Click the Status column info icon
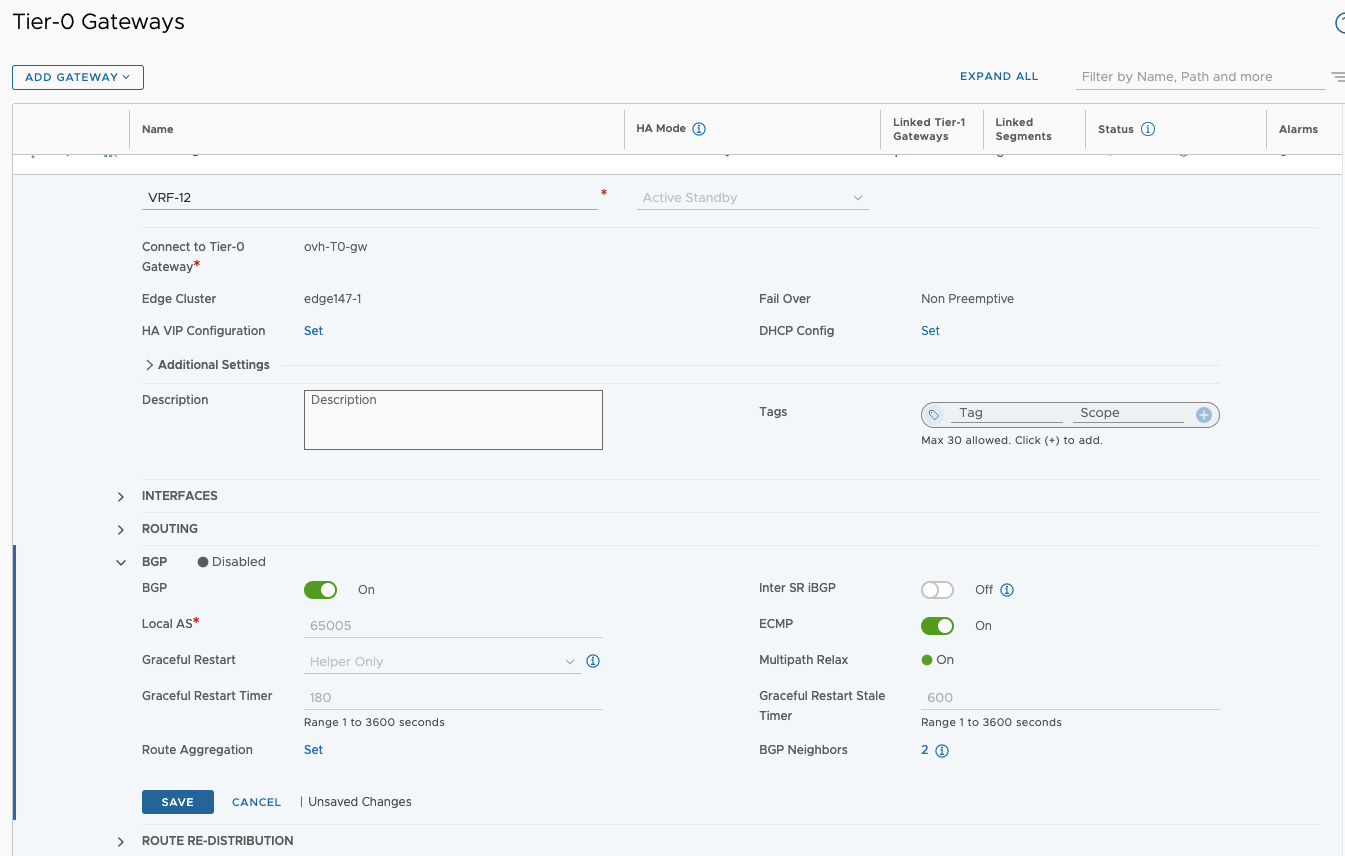This screenshot has width=1345, height=856. (1148, 129)
